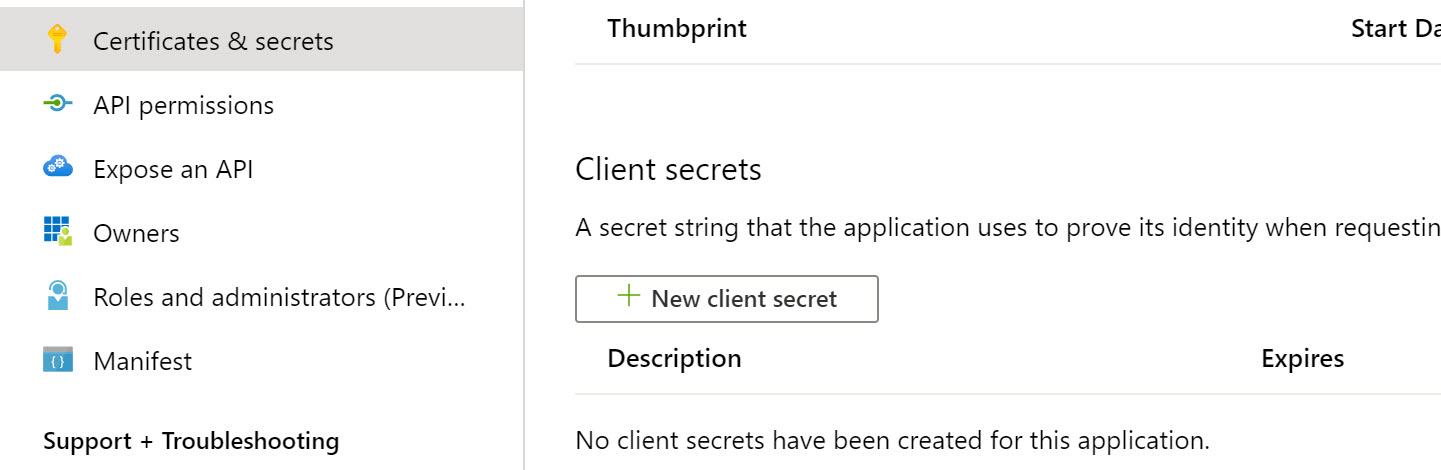Click the Manifest braces icon
Screen dimensions: 1441x470
pos(58,360)
